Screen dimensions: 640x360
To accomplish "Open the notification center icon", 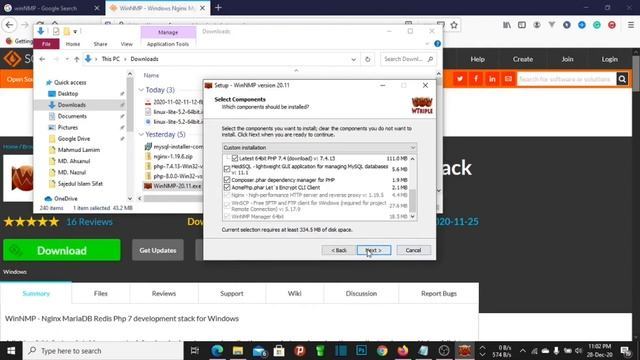I will [625, 351].
